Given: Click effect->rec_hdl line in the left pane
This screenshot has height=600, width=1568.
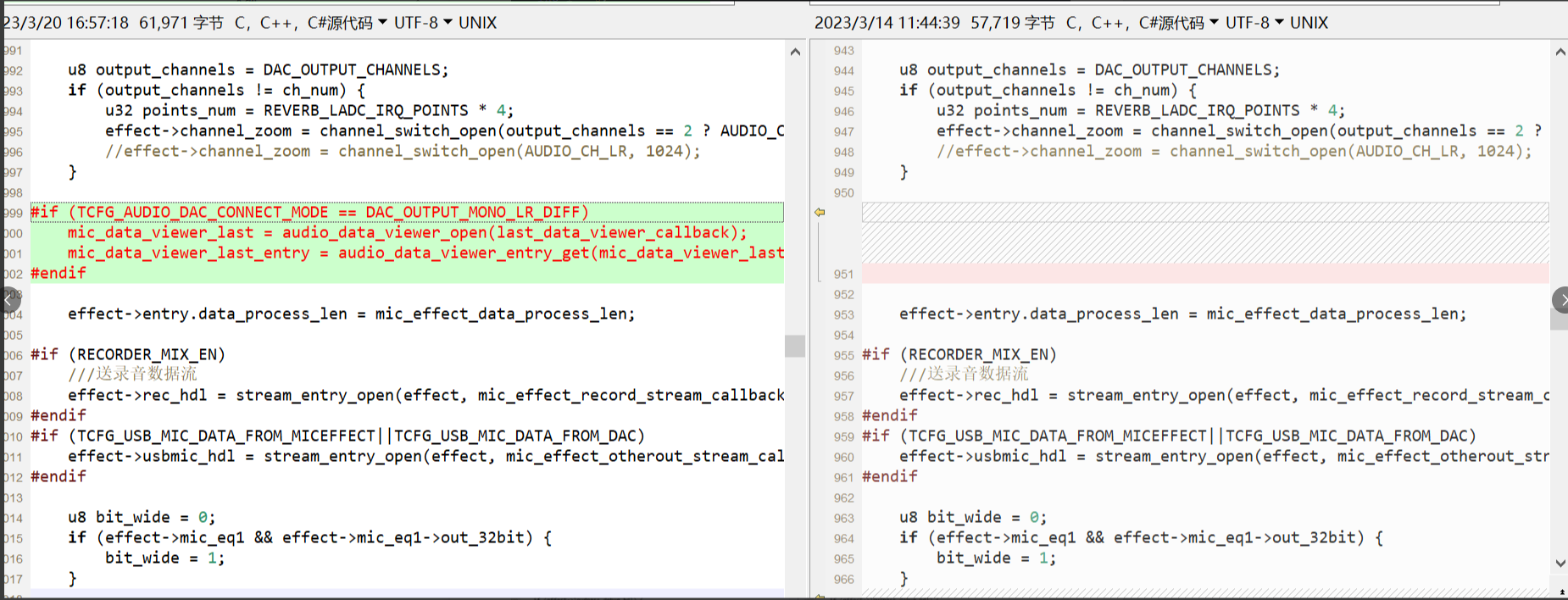Looking at the screenshot, I should coord(425,395).
